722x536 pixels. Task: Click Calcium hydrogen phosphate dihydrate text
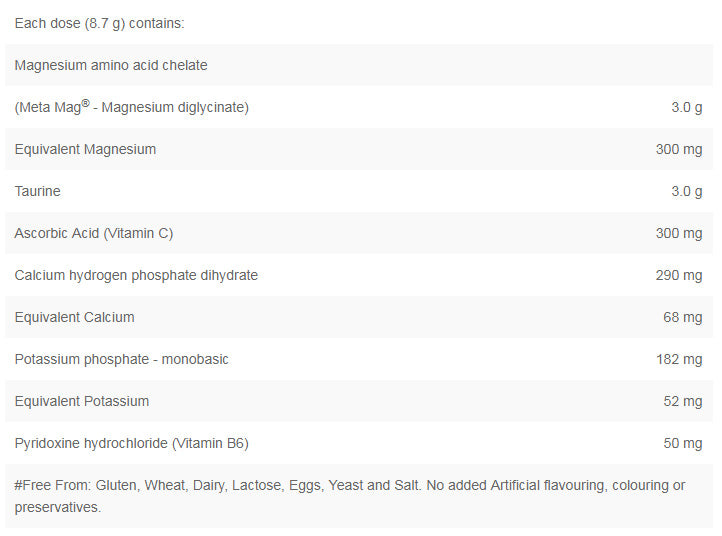136,275
